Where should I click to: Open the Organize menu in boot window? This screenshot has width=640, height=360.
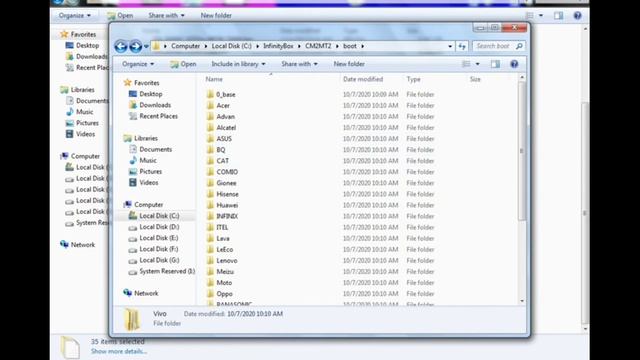pyautogui.click(x=138, y=64)
